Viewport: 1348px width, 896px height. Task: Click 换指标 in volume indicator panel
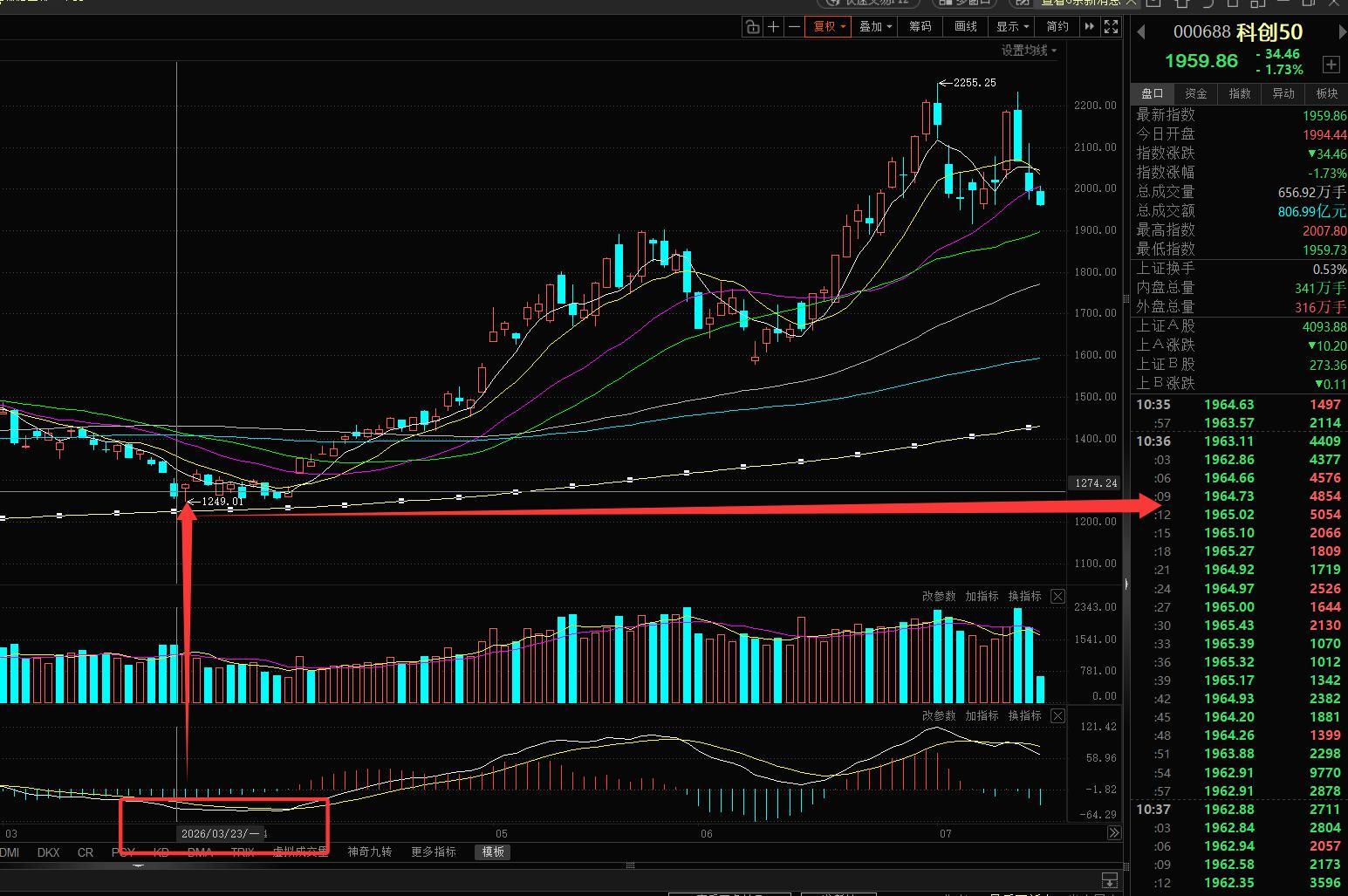1024,597
